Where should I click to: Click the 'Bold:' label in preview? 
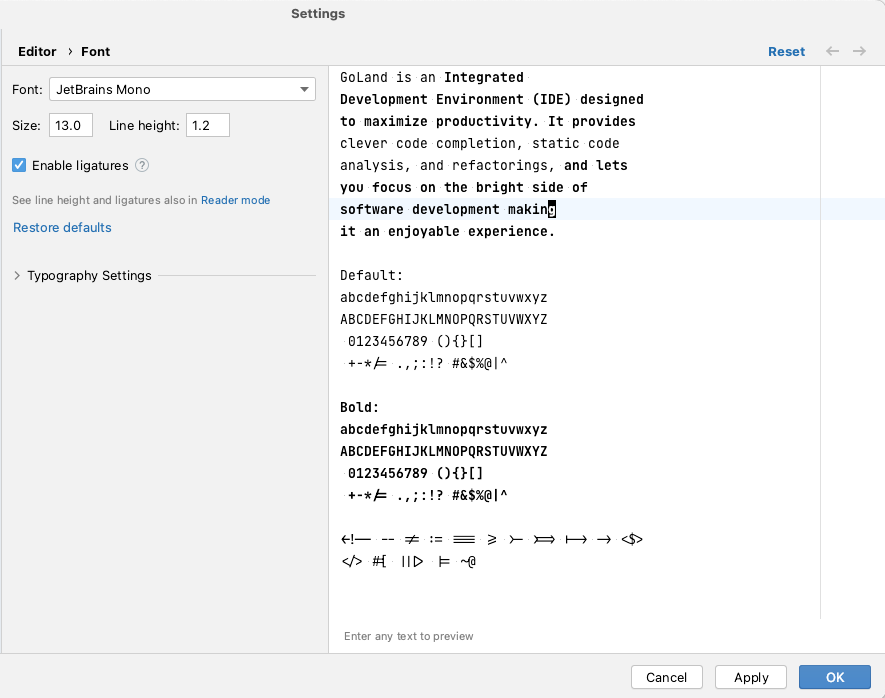pos(360,407)
